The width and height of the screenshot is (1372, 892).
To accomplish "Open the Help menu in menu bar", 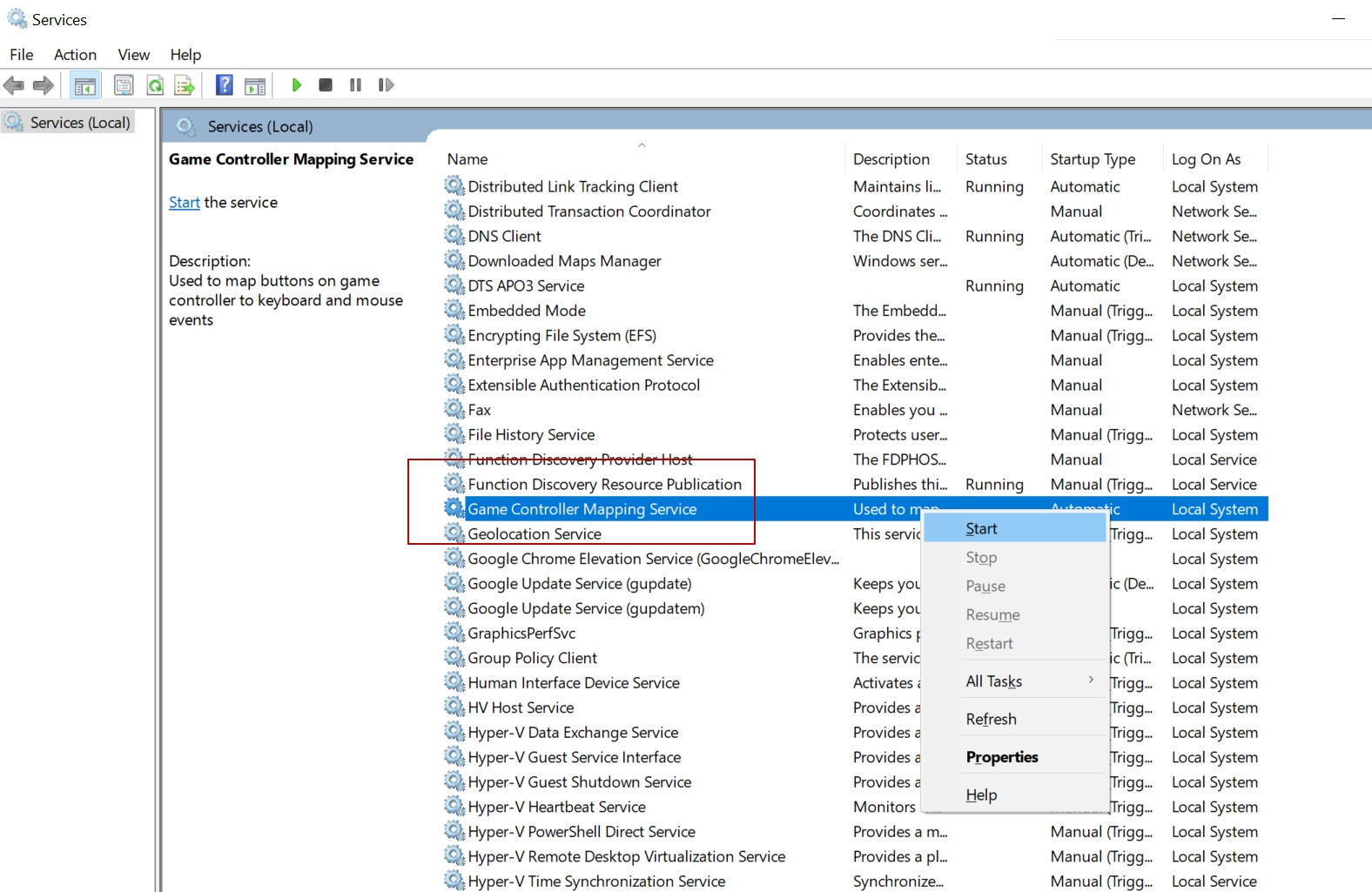I will [x=185, y=55].
